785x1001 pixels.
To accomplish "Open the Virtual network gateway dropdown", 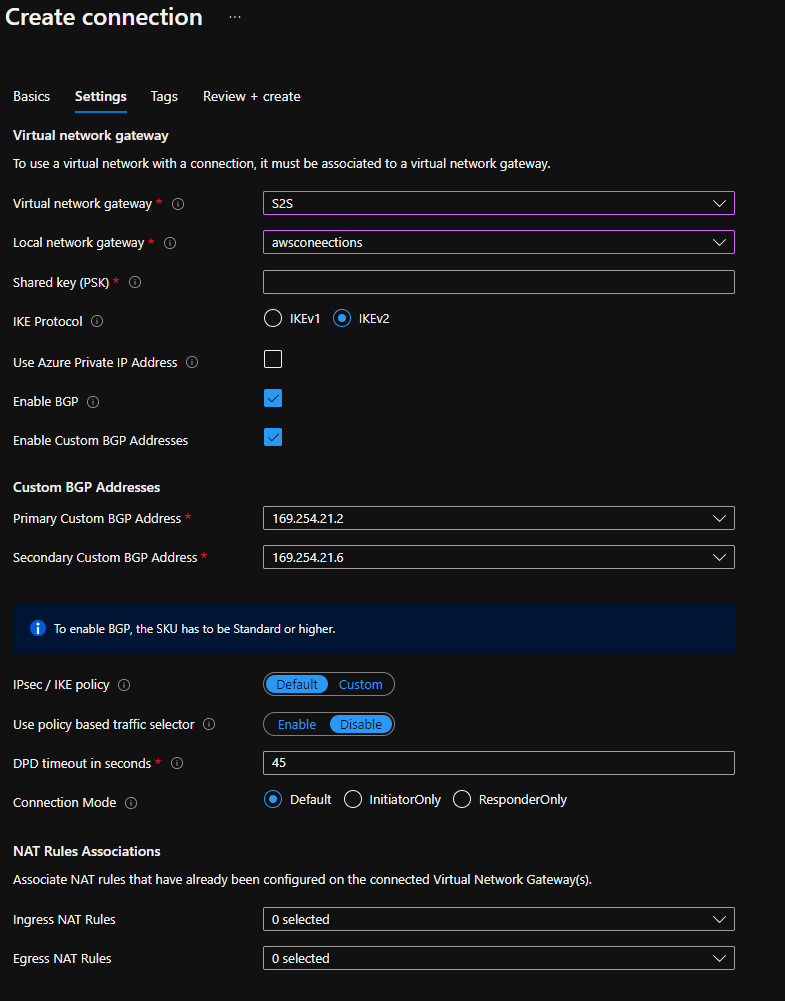I will (719, 203).
